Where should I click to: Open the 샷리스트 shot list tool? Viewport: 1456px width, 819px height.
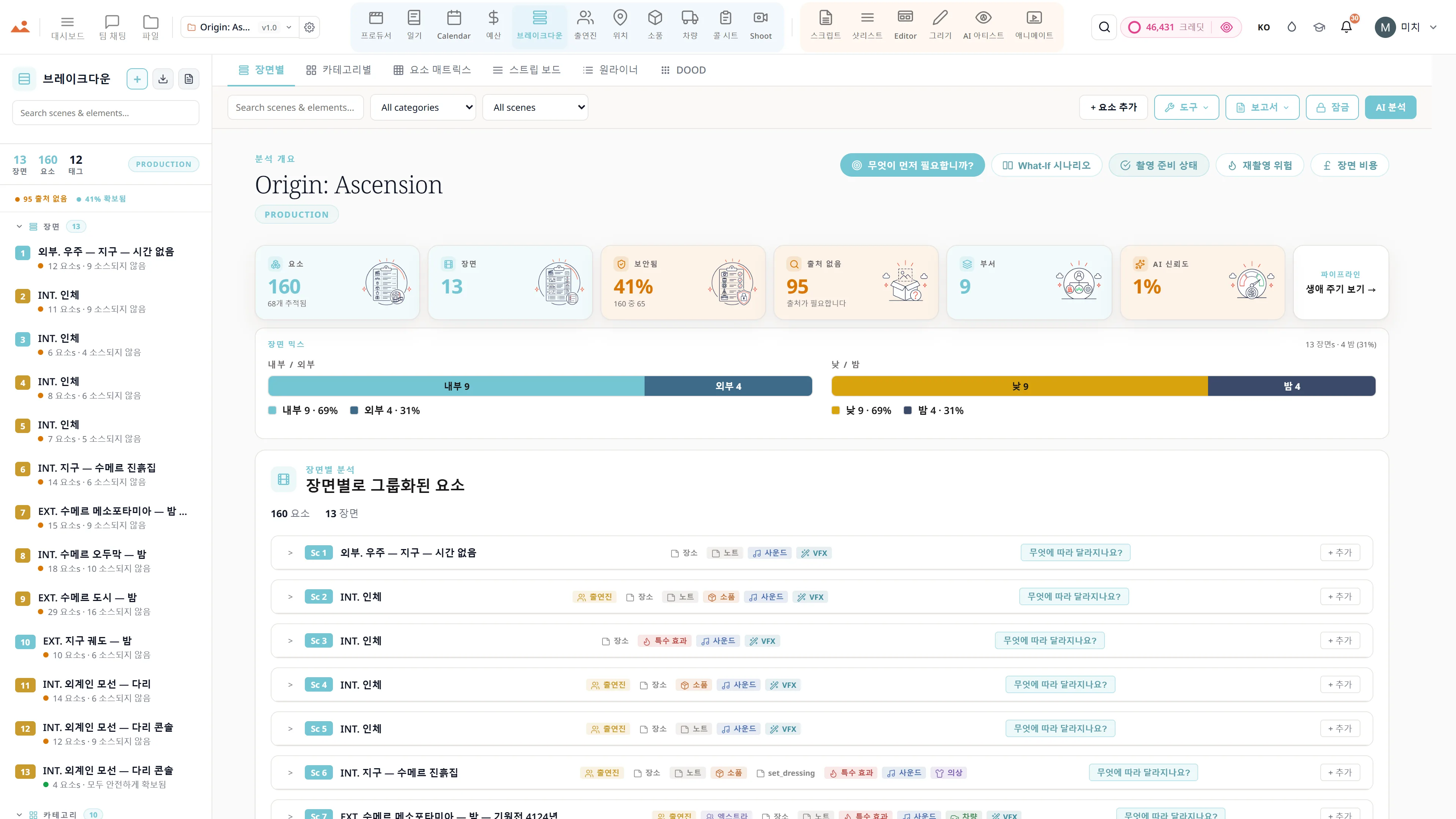pyautogui.click(x=867, y=26)
